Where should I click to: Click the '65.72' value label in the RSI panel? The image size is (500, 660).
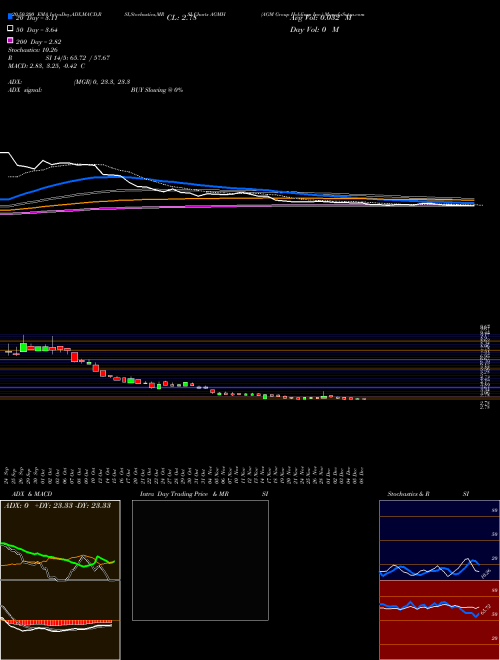click(486, 609)
